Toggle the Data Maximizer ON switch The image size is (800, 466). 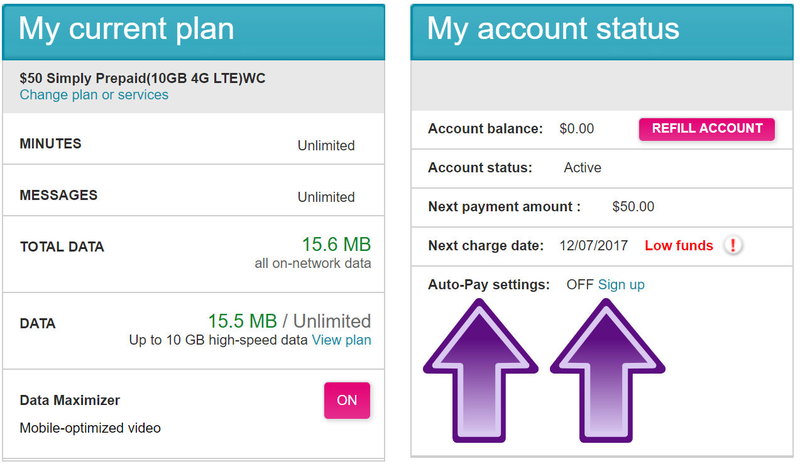347,401
